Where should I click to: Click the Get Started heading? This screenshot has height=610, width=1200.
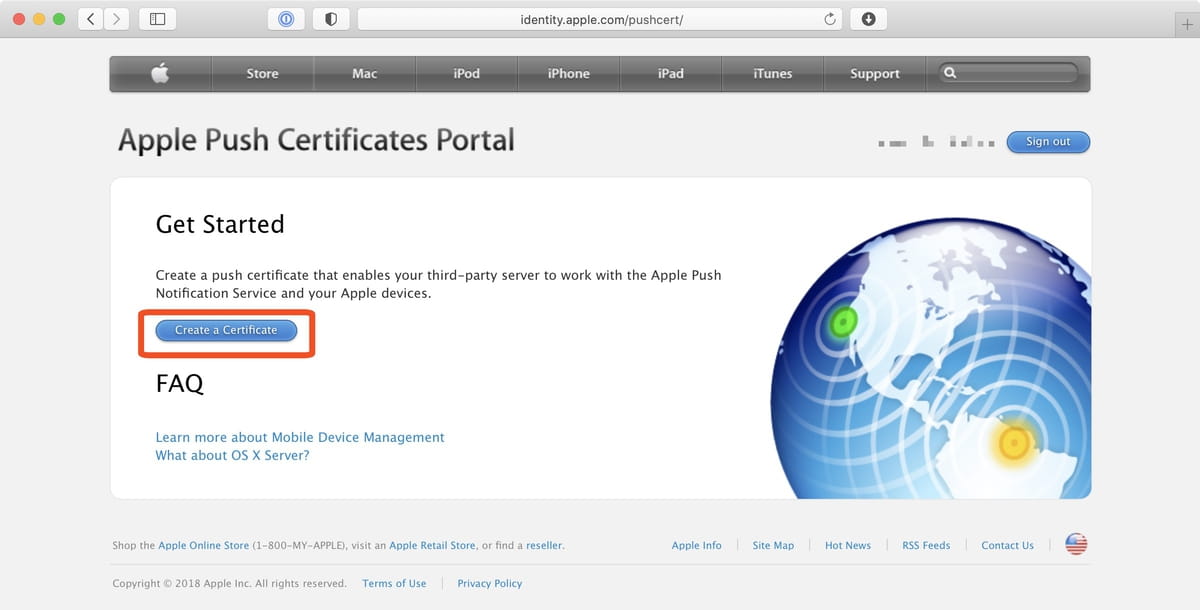[220, 225]
